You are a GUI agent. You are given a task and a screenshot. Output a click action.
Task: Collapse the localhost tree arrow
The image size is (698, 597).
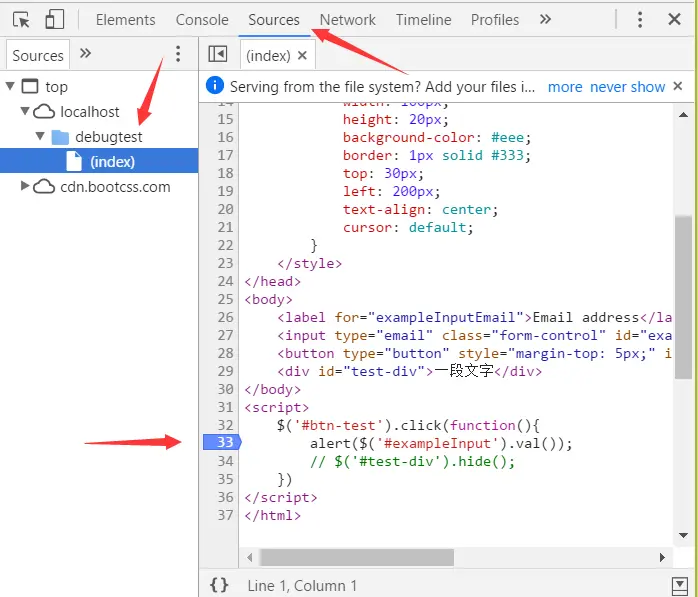click(x=25, y=110)
